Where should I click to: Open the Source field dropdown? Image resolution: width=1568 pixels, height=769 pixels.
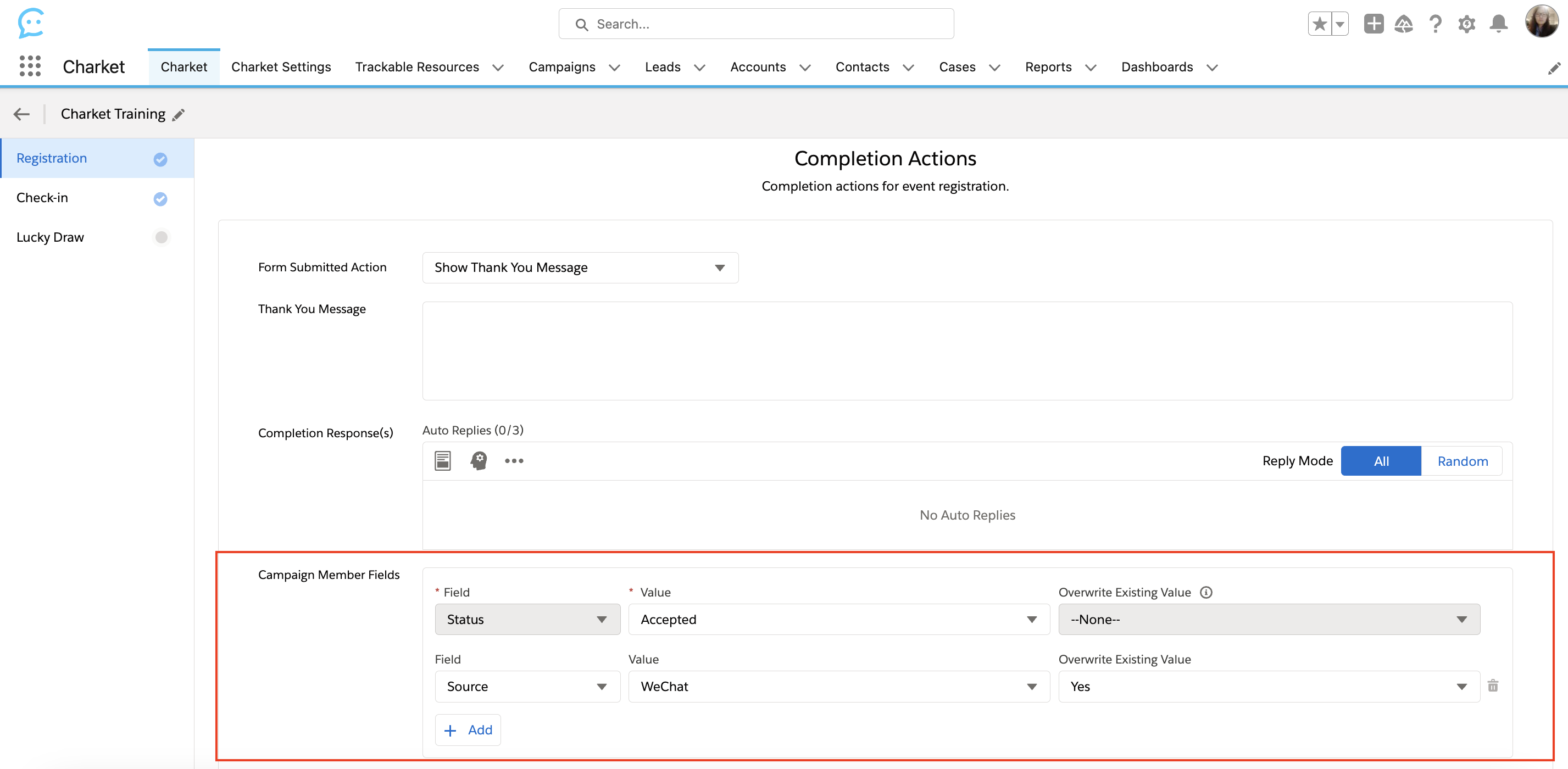[527, 686]
